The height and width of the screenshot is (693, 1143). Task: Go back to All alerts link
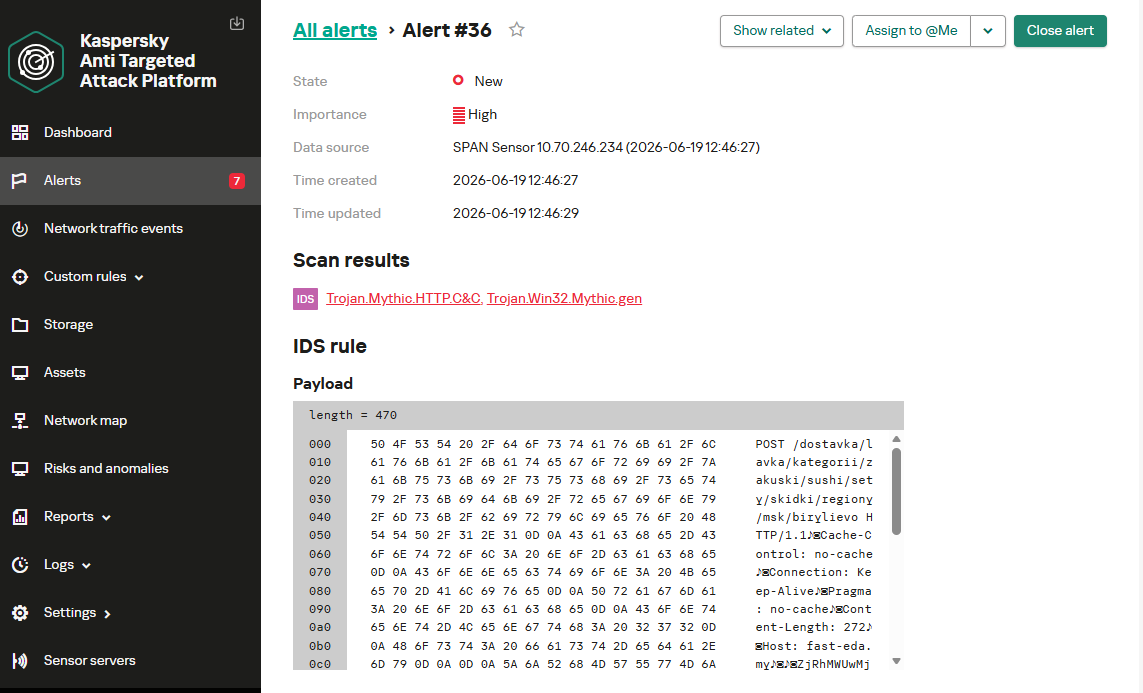(x=335, y=31)
